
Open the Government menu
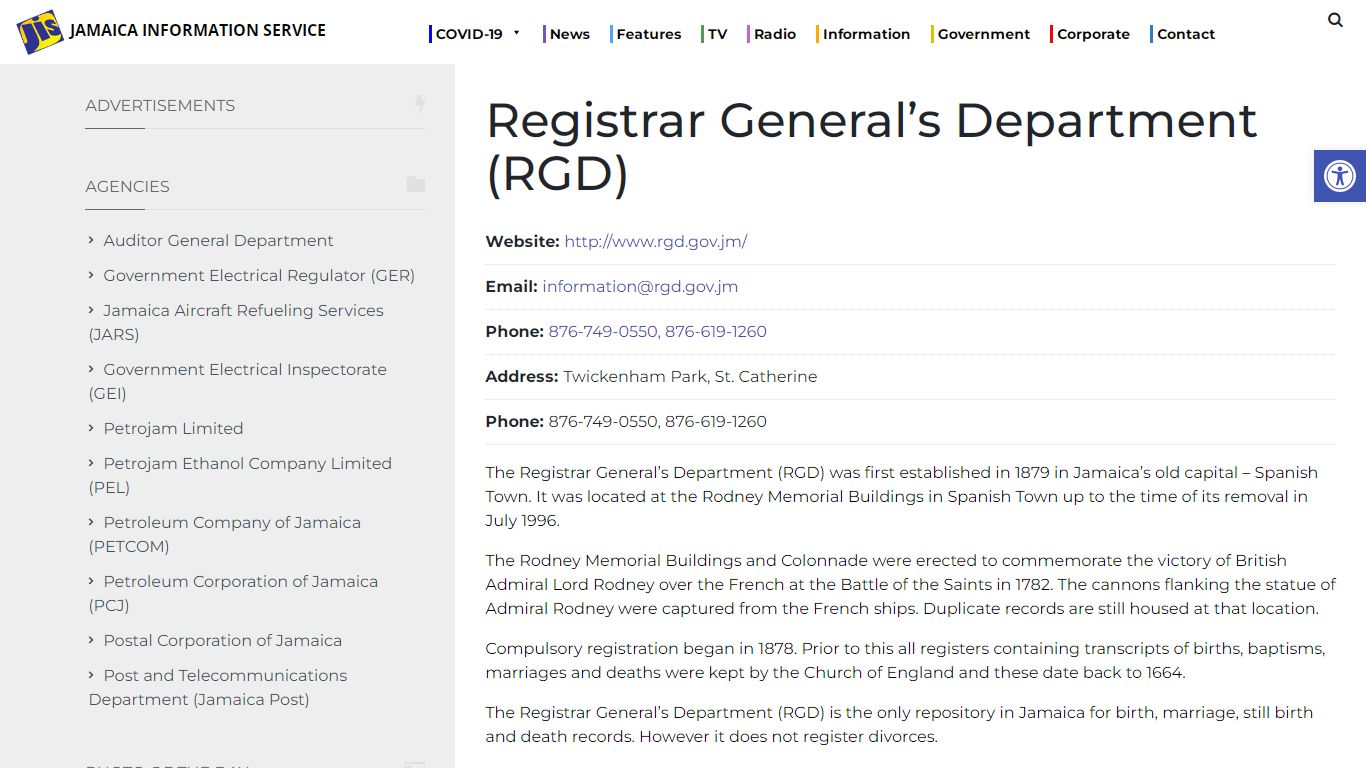tap(983, 34)
